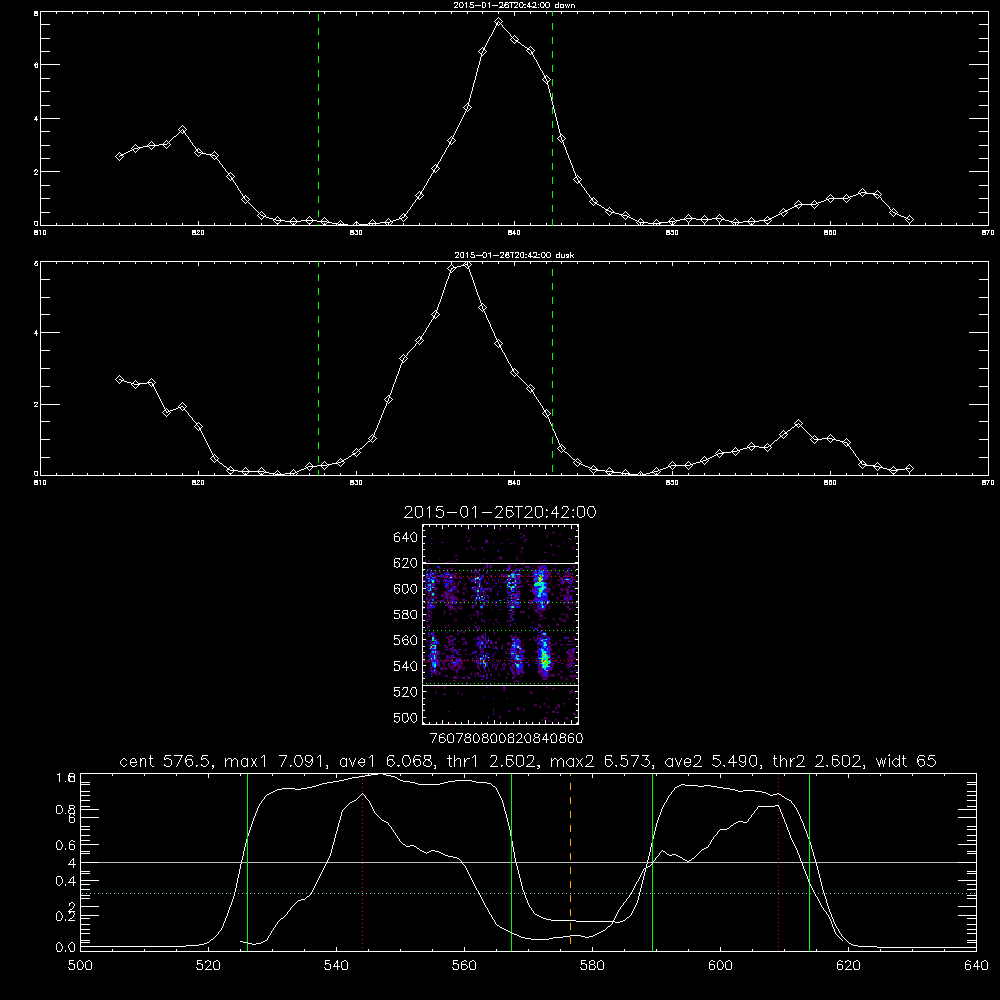Click the '0.0' y-axis label of the bottom plot
This screenshot has width=1000, height=1000.
(65, 948)
